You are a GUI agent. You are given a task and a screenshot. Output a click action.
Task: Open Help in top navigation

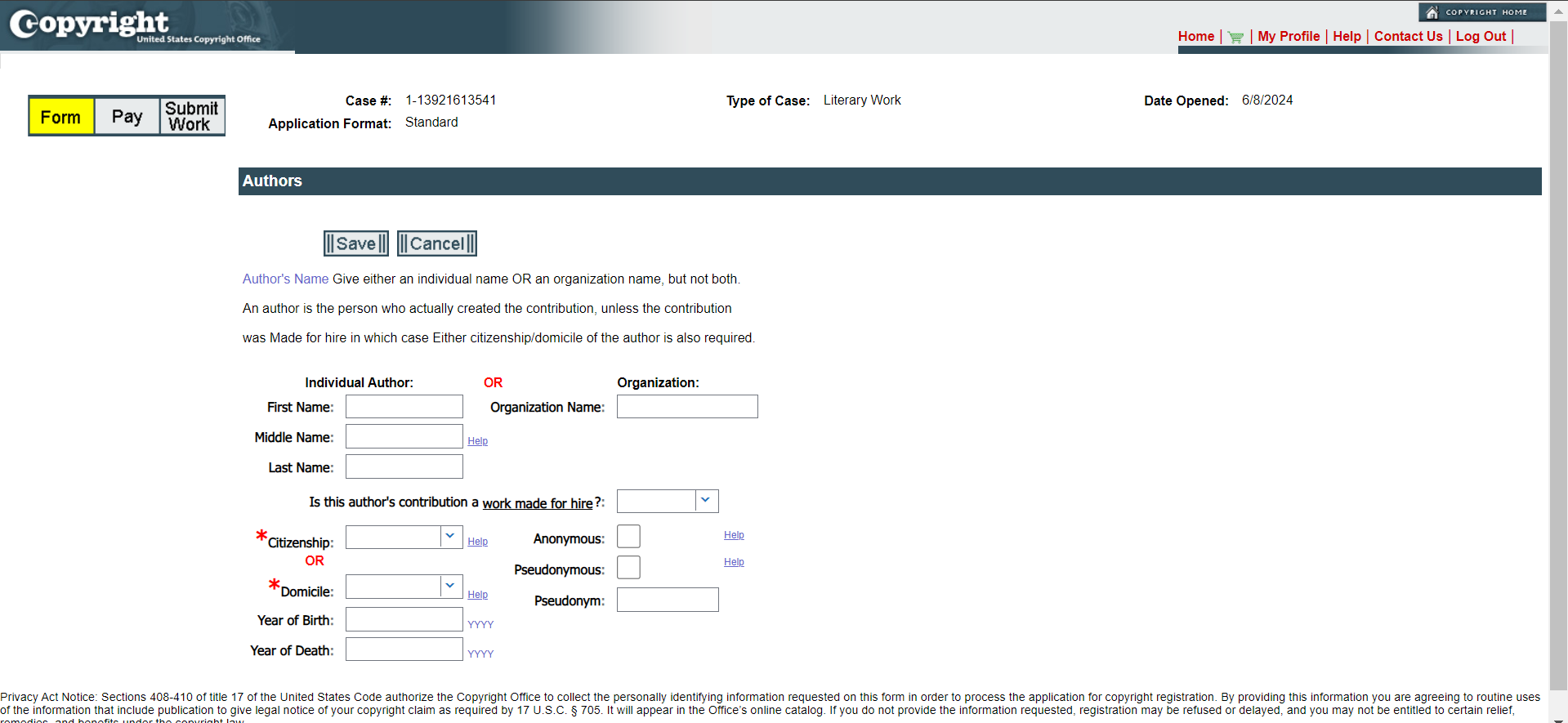point(1347,37)
